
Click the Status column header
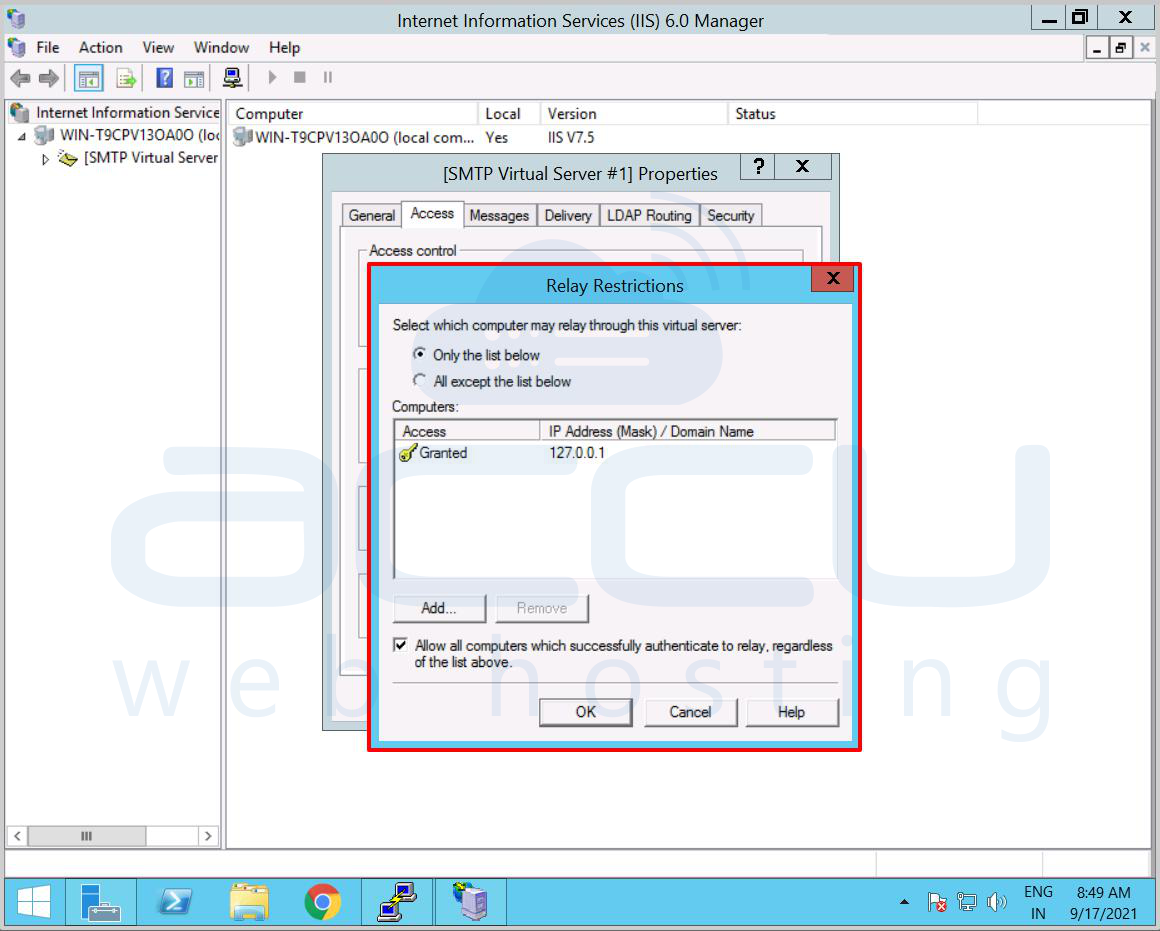coord(853,114)
